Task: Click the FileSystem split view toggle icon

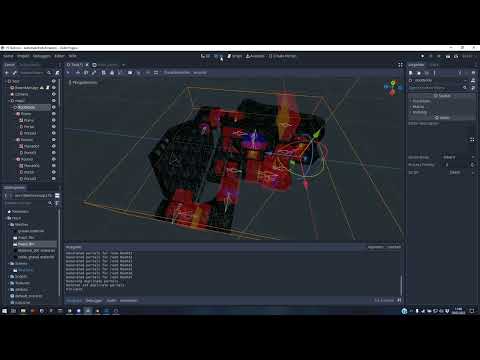Action: click(57, 195)
